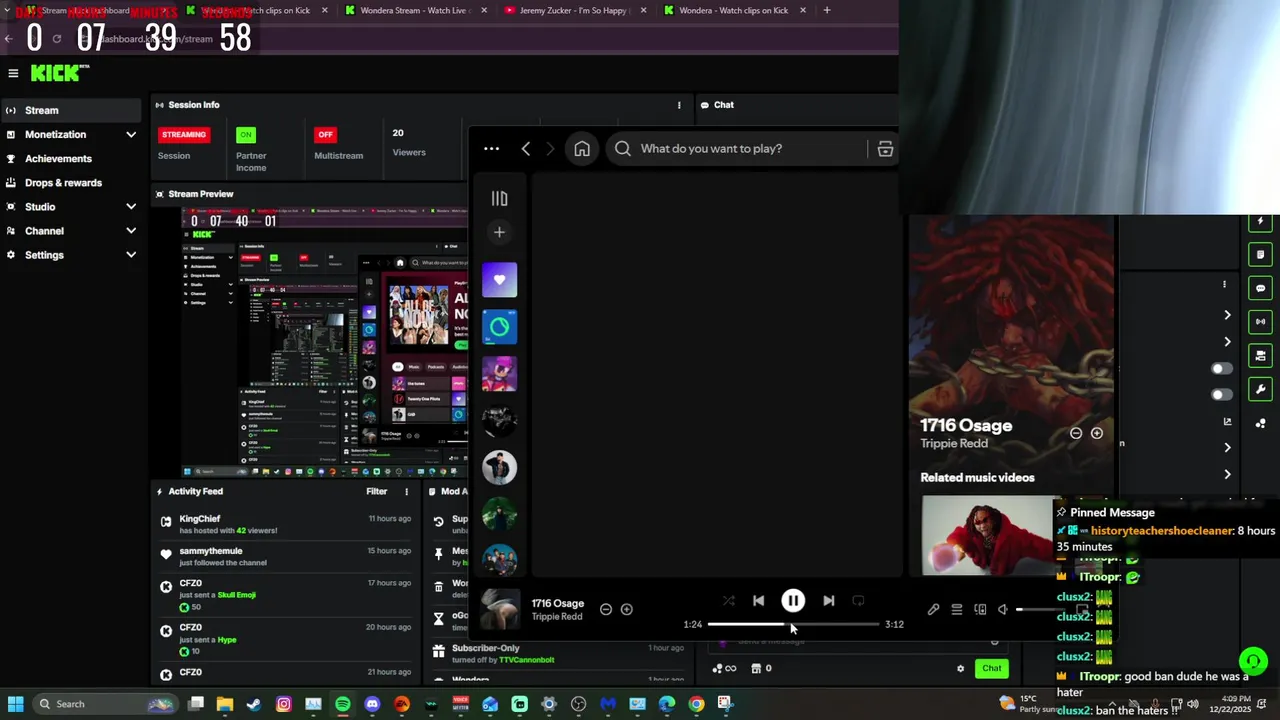
Task: Open the Kick hamburger menu
Action: (13, 73)
